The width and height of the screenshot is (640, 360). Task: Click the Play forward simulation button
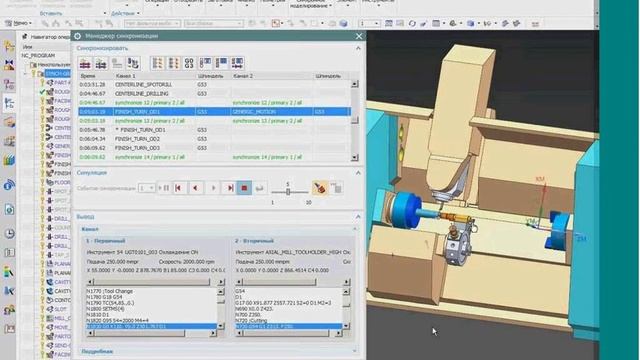coord(213,188)
